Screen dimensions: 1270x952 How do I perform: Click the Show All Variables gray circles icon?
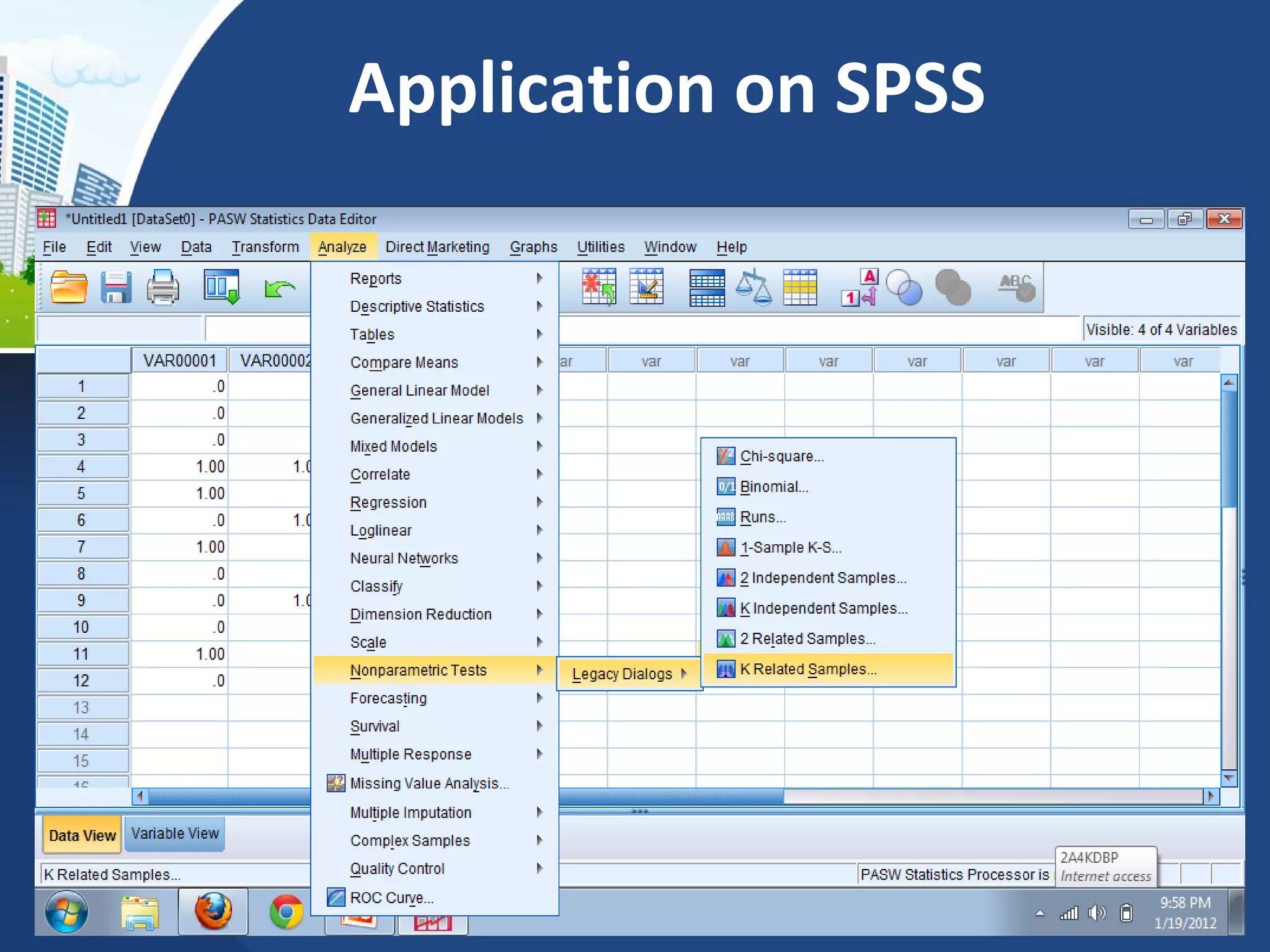[x=952, y=287]
